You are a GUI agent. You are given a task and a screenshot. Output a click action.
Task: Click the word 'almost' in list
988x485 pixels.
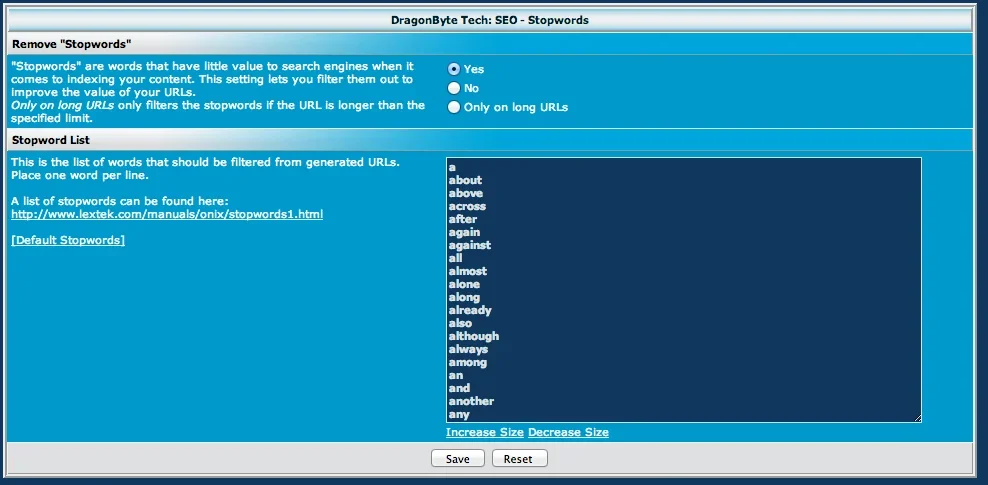[x=468, y=271]
